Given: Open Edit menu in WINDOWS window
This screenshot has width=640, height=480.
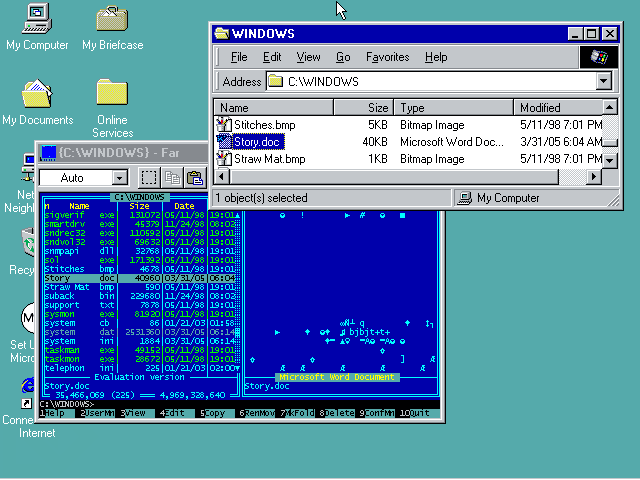Looking at the screenshot, I should coord(272,57).
